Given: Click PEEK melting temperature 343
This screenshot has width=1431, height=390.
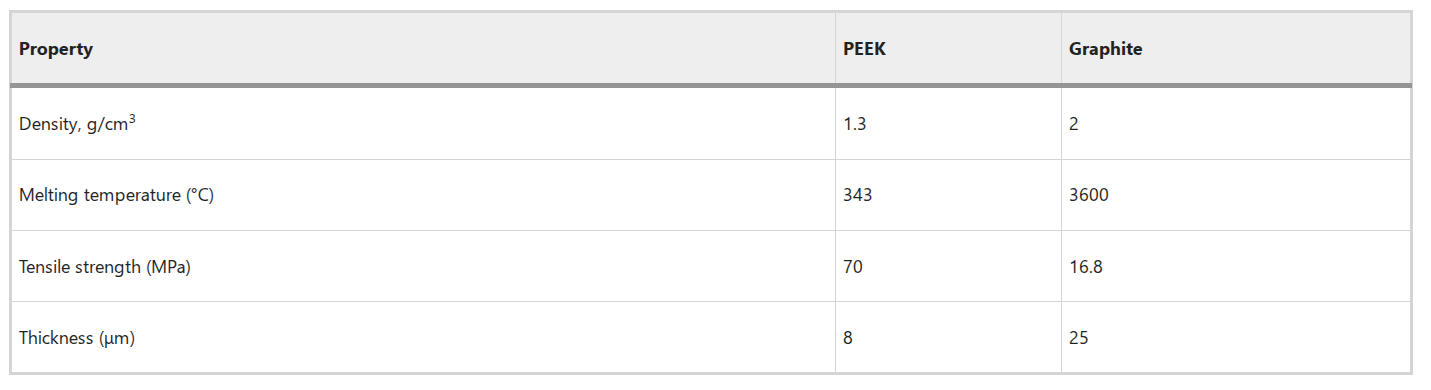Looking at the screenshot, I should point(858,195).
